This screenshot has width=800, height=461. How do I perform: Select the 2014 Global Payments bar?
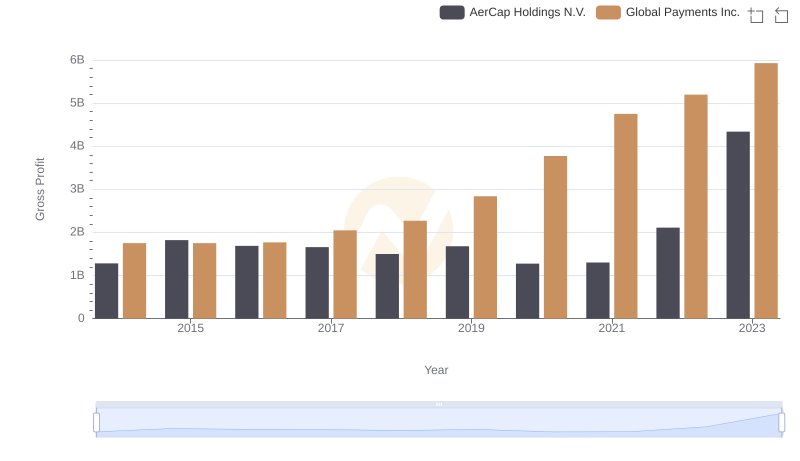[x=134, y=280]
